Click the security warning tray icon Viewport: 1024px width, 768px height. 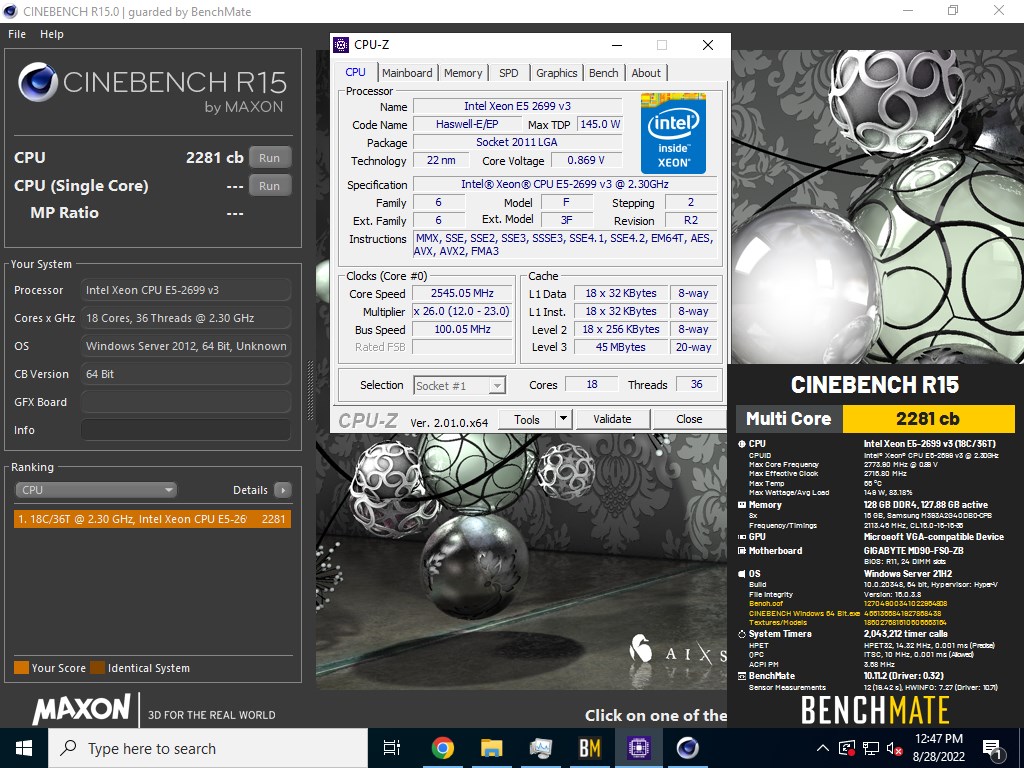847,748
